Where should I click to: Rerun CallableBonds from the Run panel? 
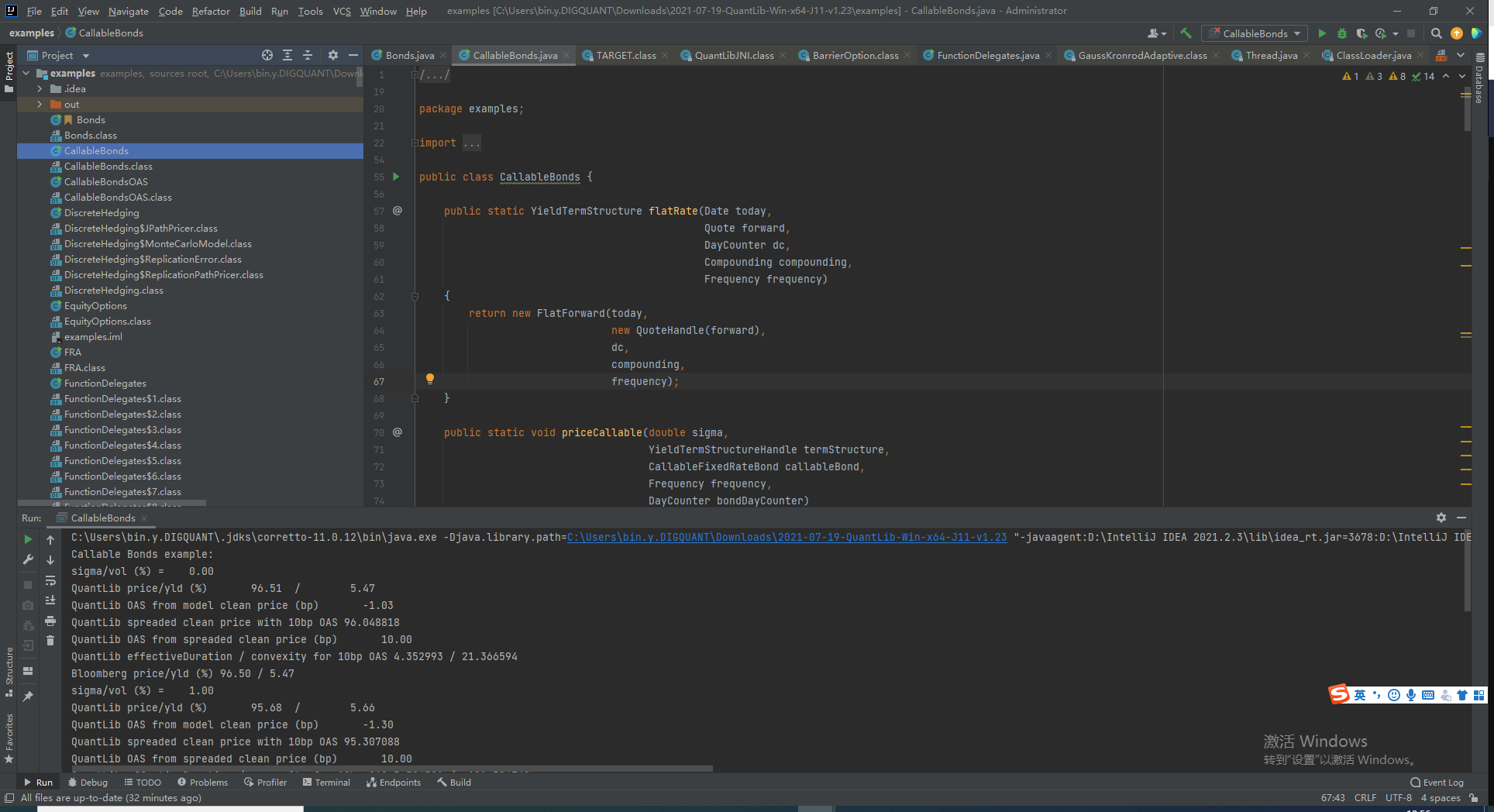[28, 539]
